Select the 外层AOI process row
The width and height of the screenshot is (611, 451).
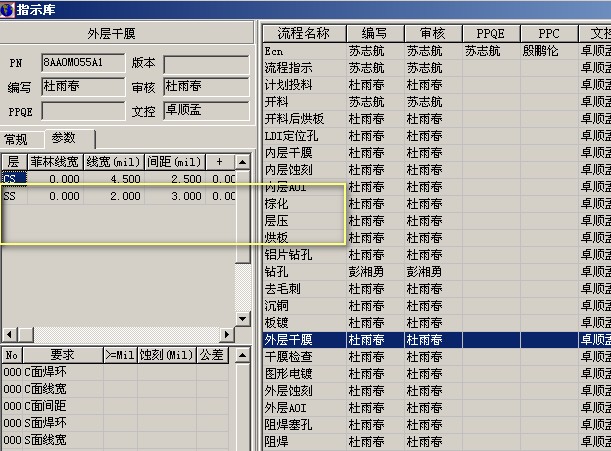click(437, 408)
